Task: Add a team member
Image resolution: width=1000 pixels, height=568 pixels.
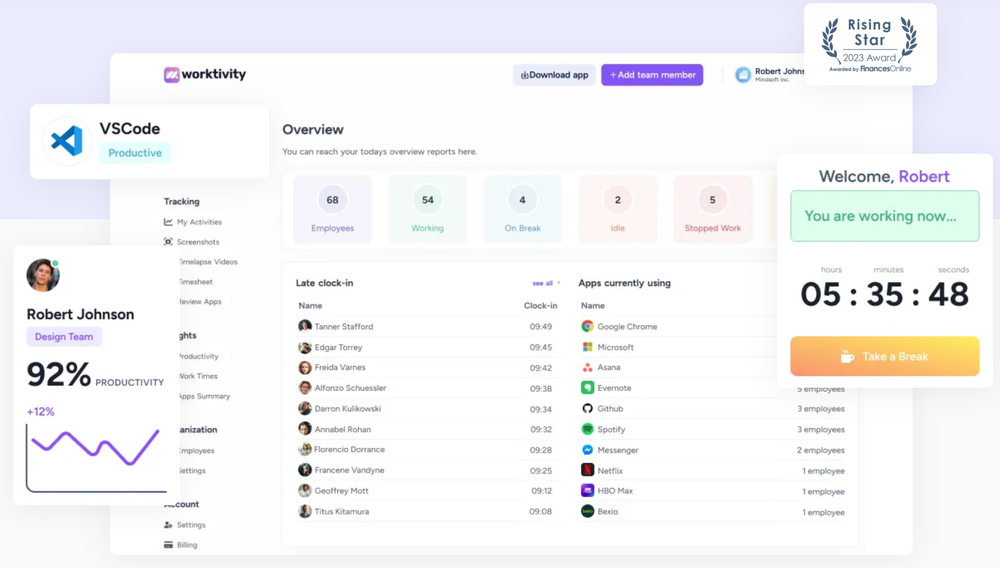Action: 652,75
